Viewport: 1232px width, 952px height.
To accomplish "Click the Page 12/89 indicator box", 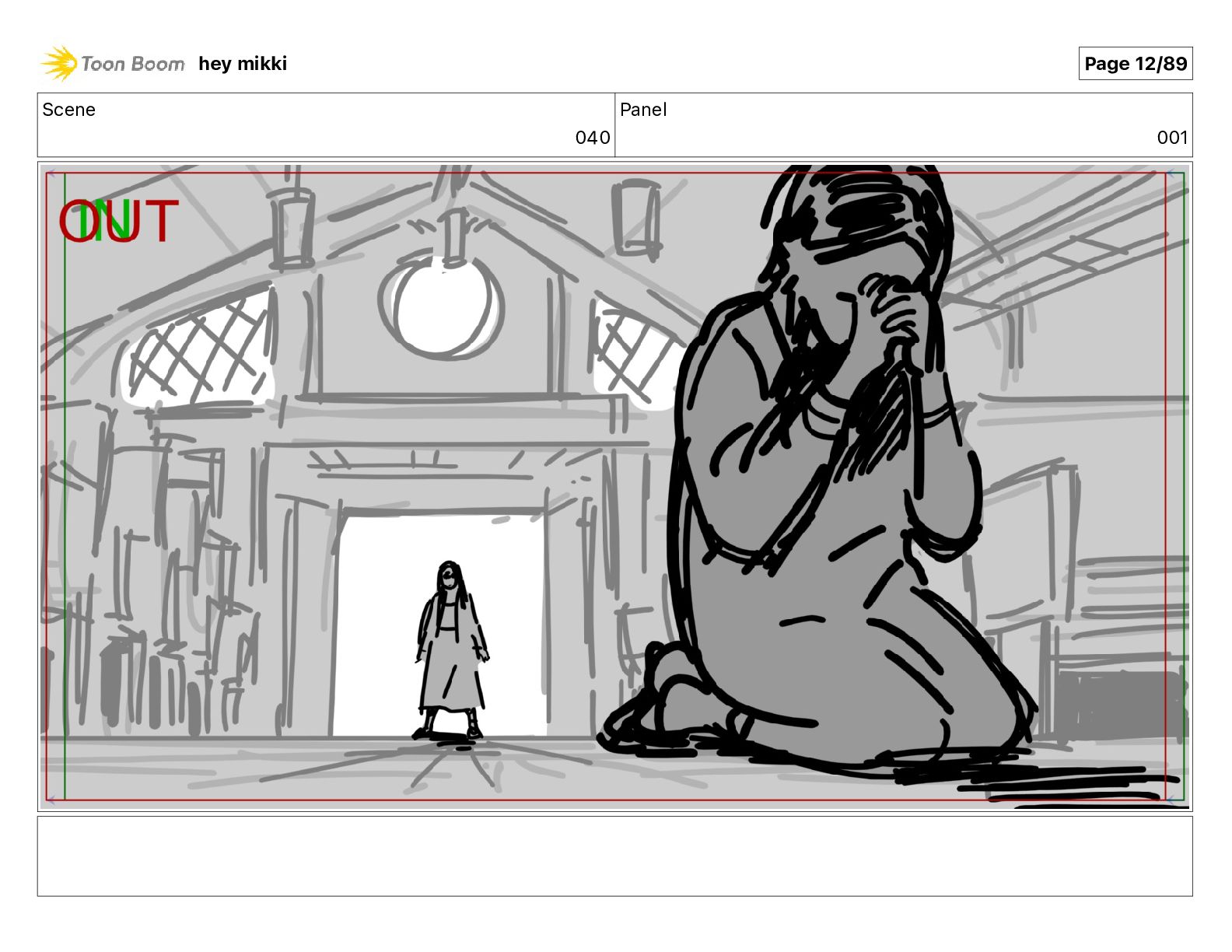I will pyautogui.click(x=1136, y=64).
